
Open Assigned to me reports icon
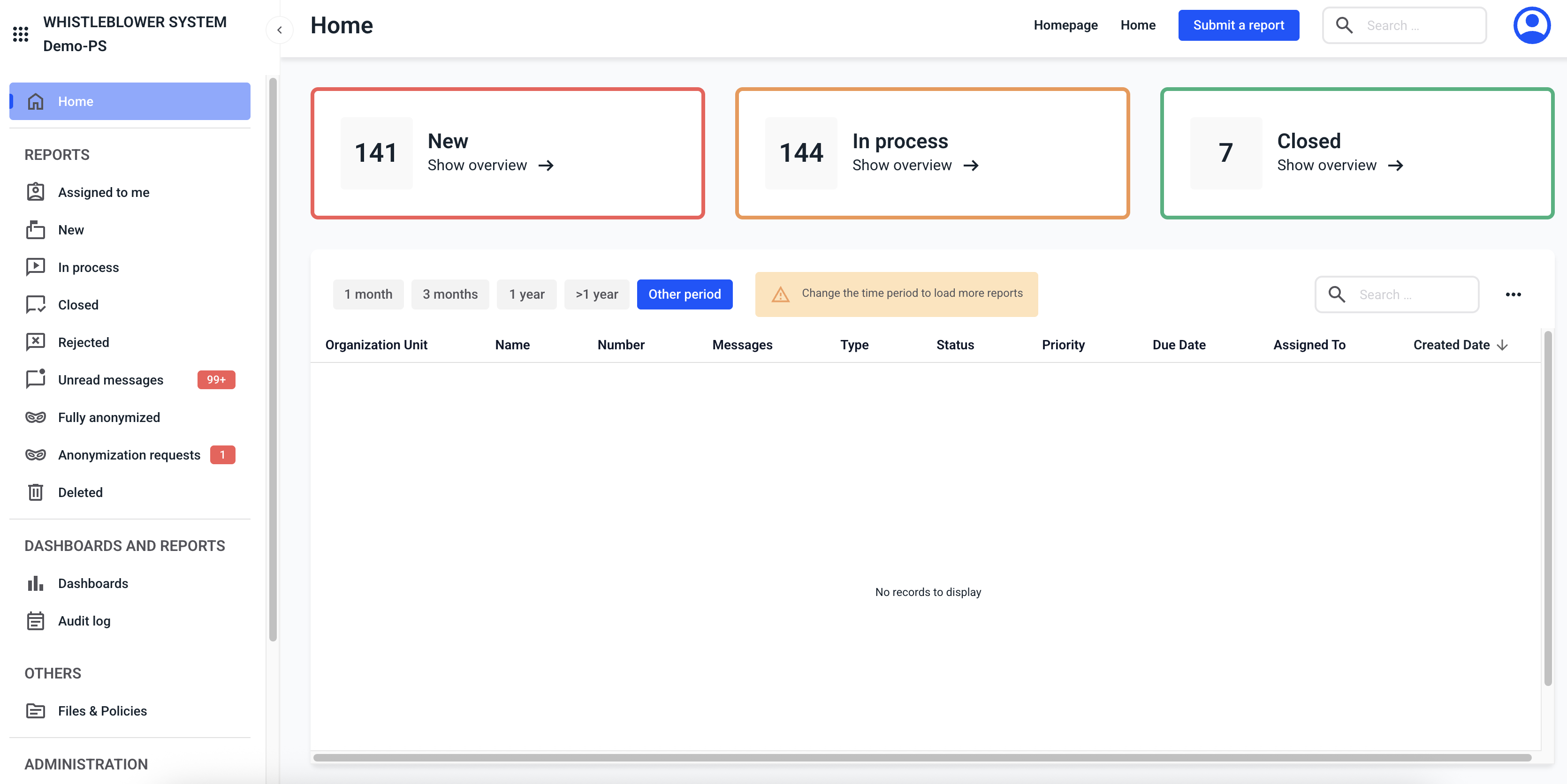35,192
